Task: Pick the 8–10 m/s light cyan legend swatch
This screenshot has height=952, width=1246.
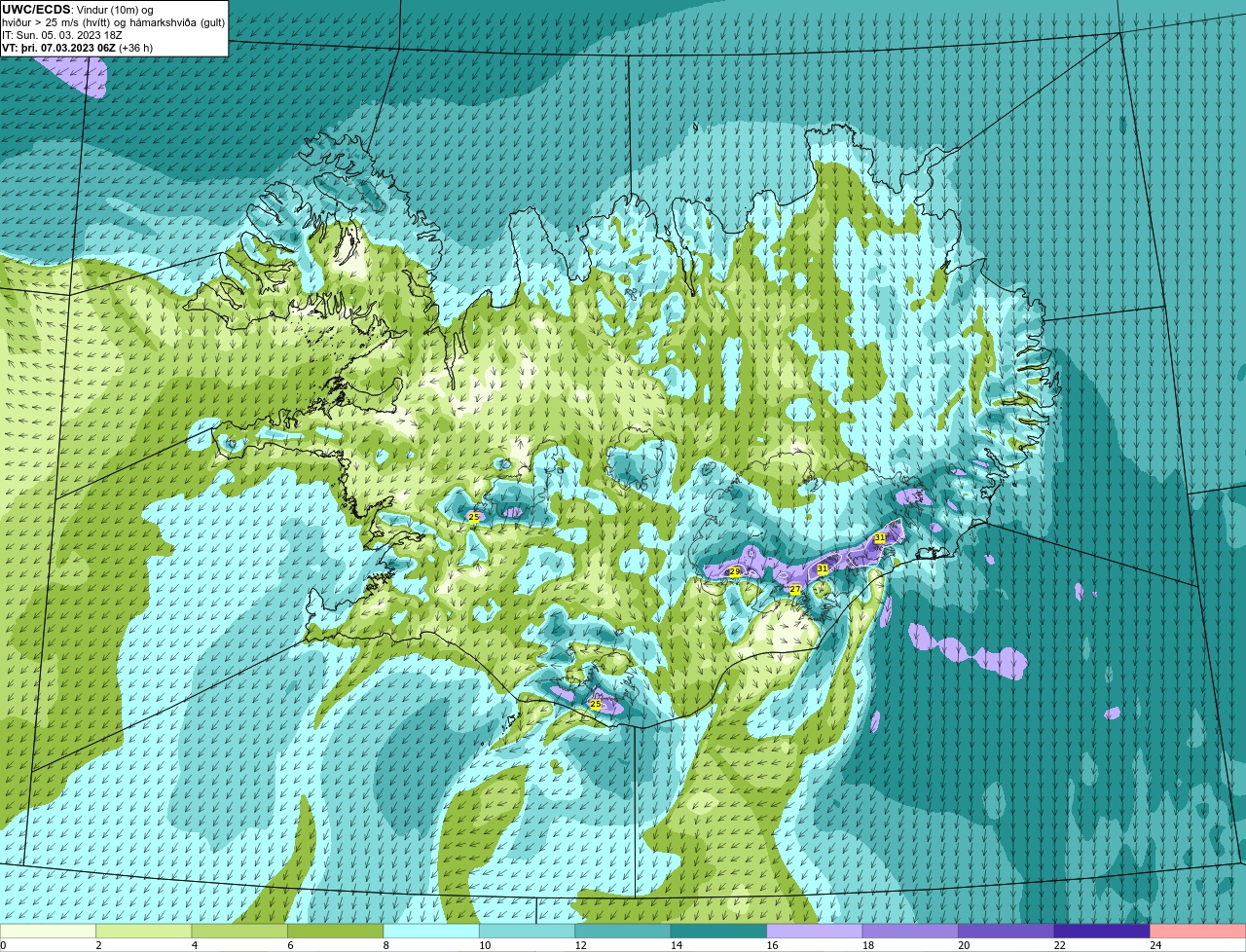Action: click(x=432, y=931)
